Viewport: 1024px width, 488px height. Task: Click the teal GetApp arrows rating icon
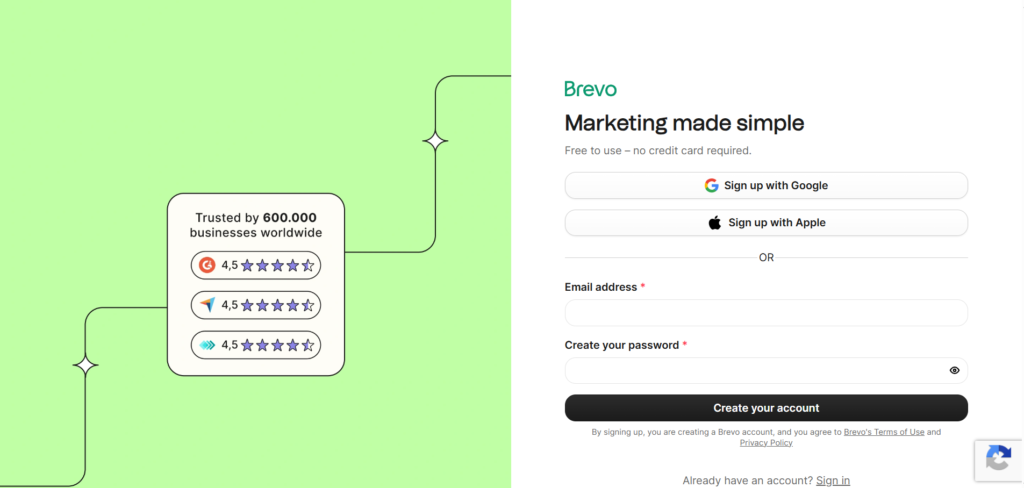pyautogui.click(x=207, y=345)
